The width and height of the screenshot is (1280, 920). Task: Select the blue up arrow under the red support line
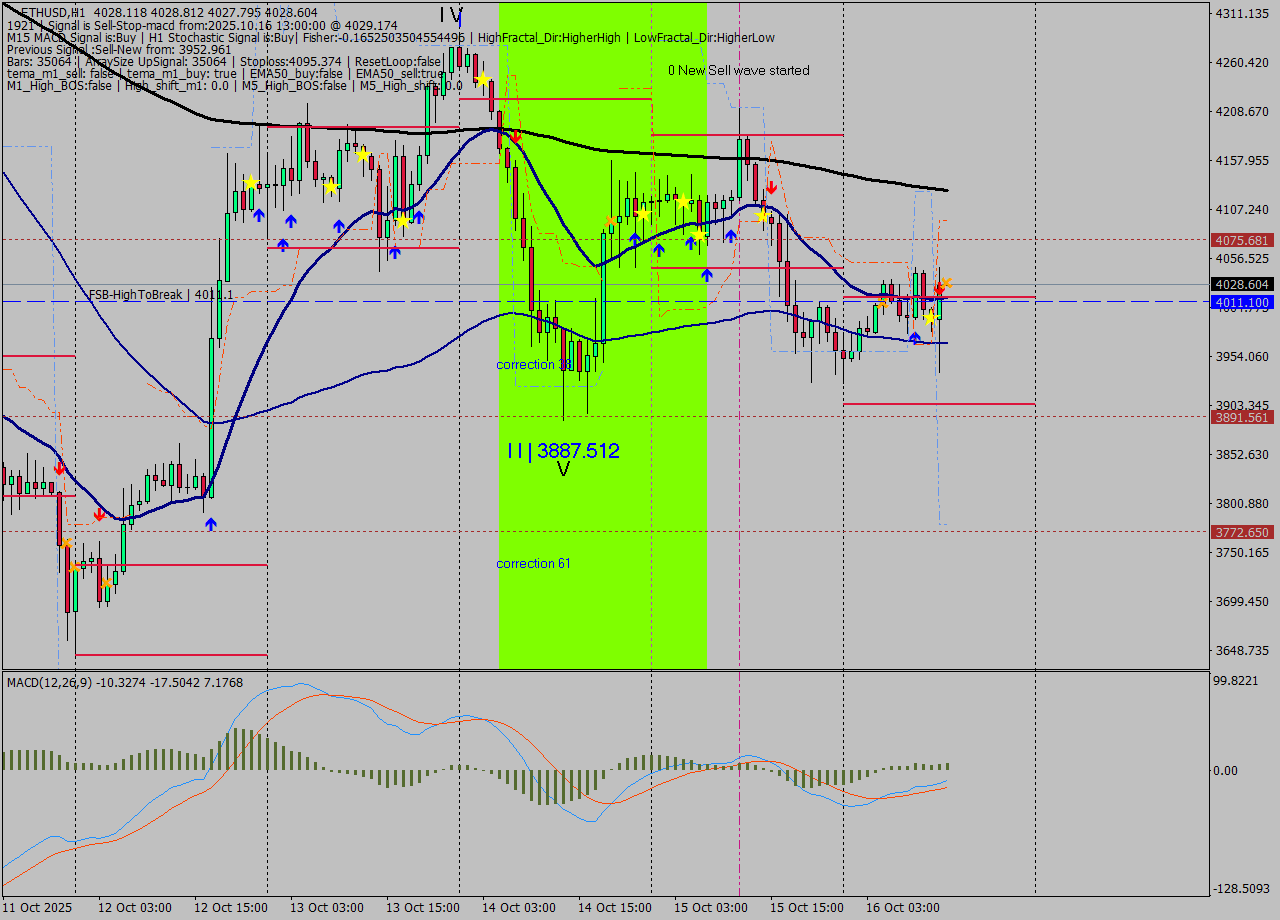point(708,273)
